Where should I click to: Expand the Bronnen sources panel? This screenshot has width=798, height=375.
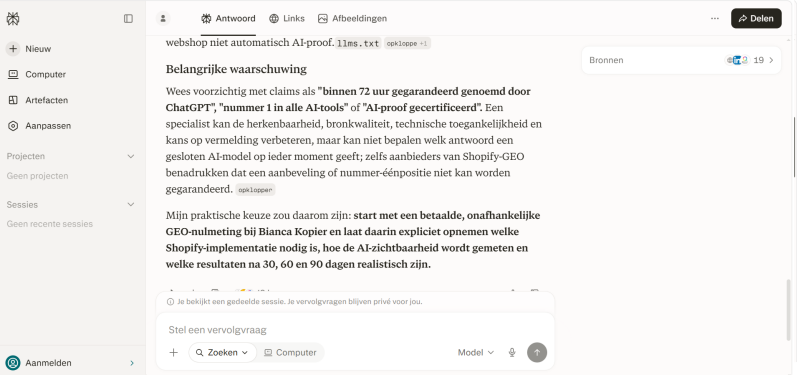pos(681,60)
